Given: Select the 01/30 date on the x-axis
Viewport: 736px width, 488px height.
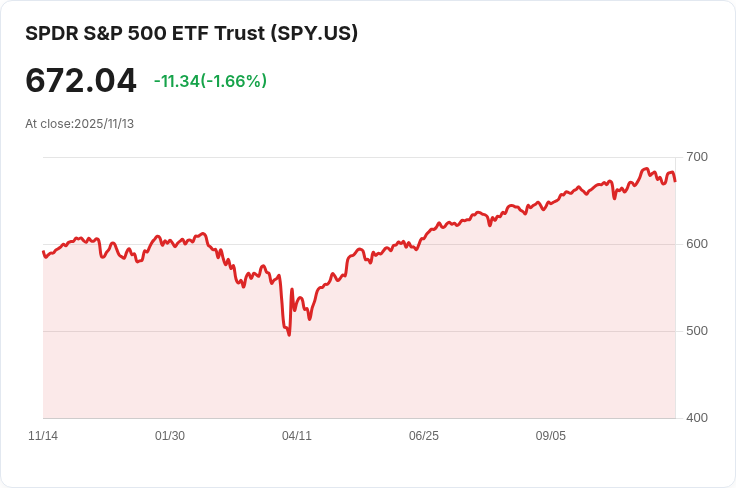Looking at the screenshot, I should point(170,436).
